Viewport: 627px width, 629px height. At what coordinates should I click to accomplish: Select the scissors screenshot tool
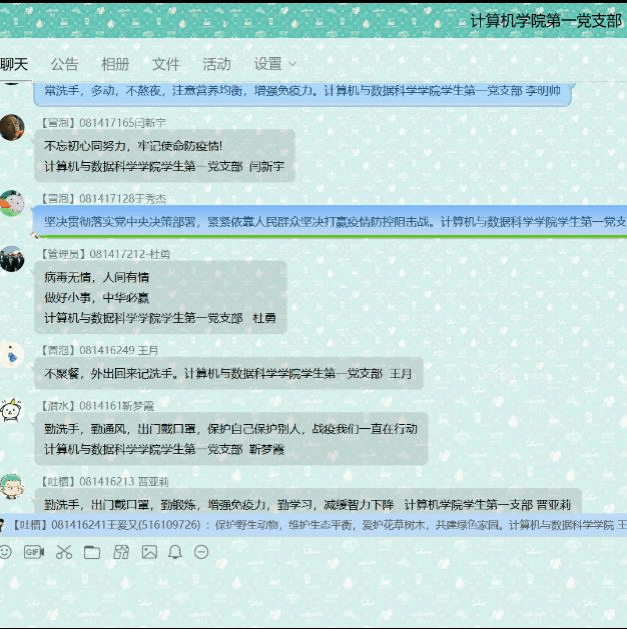pos(64,552)
